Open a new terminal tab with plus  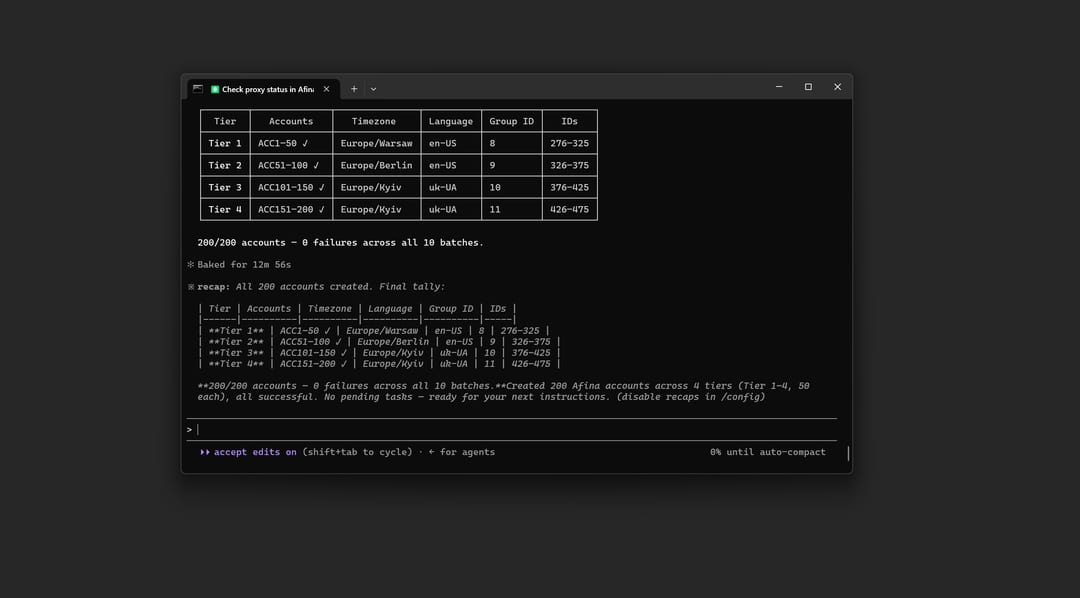(354, 89)
